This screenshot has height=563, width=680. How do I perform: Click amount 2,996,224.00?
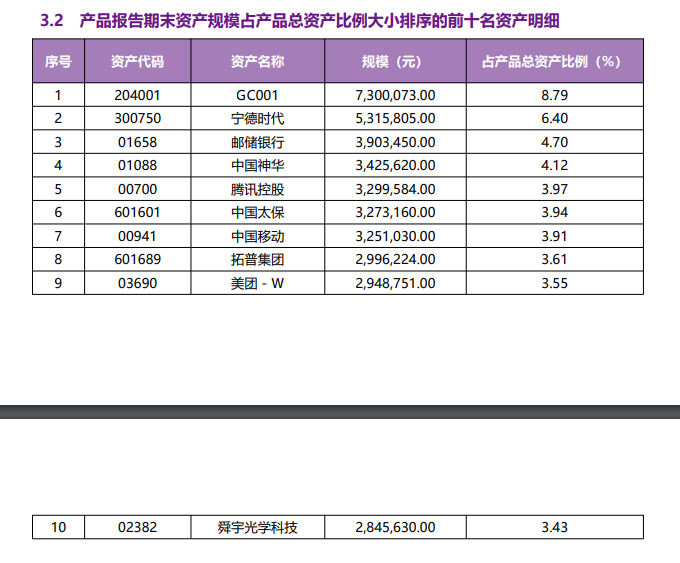tap(395, 259)
